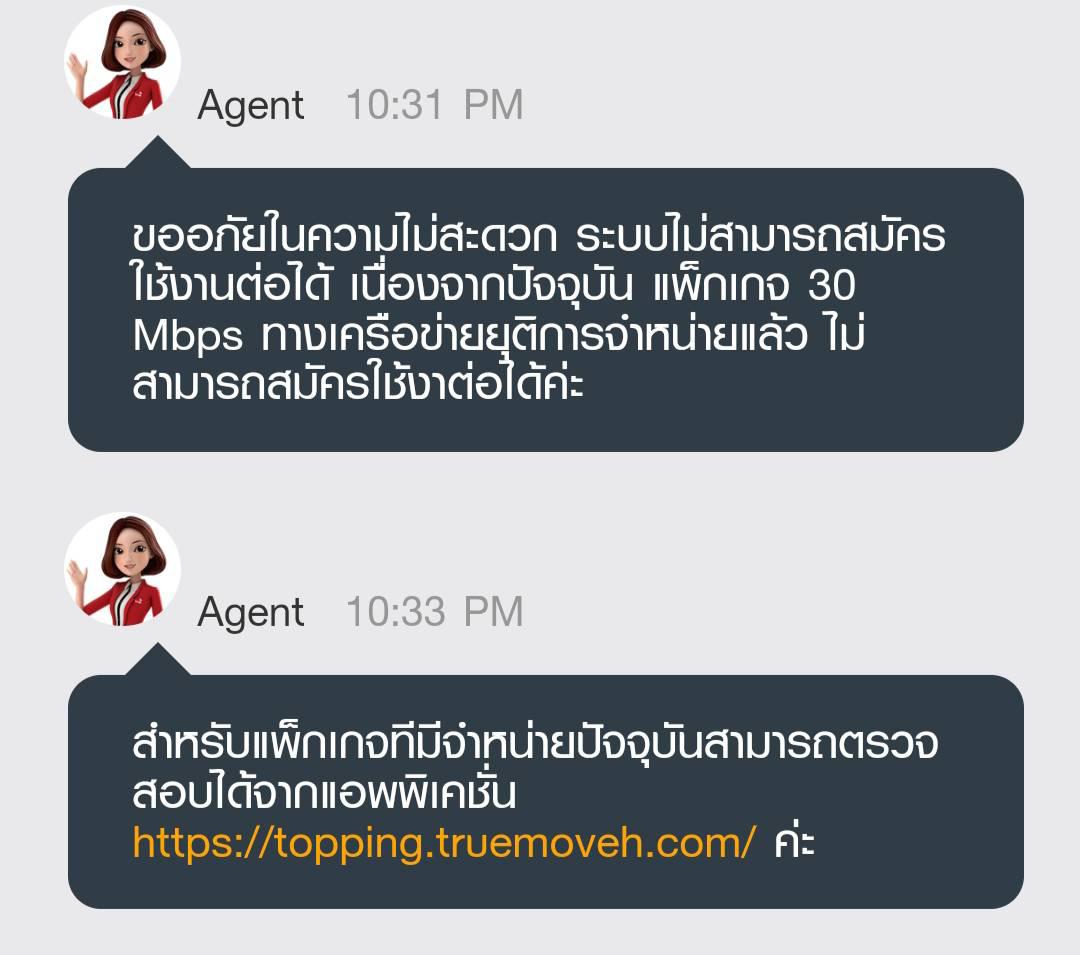Click the waving hand on the second Agent avatar
Screen dimensions: 1080x955
coord(76,579)
